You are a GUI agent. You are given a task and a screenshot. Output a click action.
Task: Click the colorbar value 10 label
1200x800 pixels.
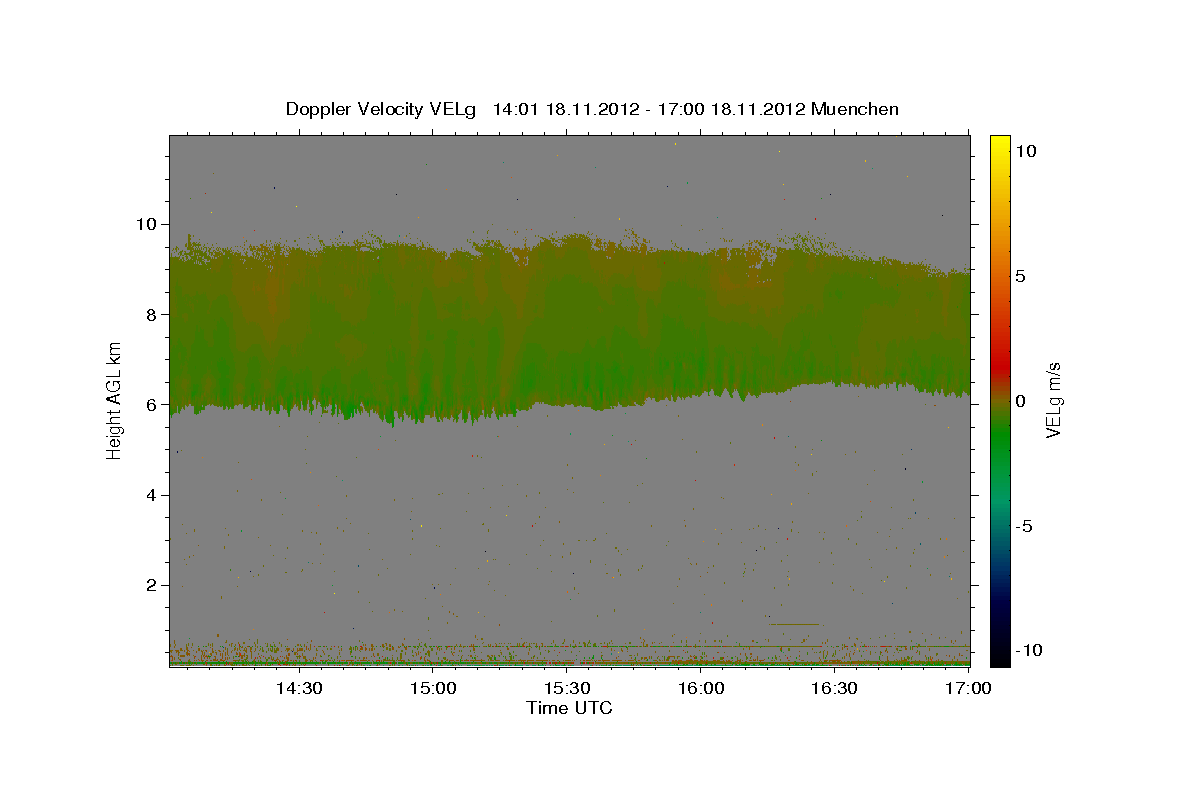coord(1026,151)
